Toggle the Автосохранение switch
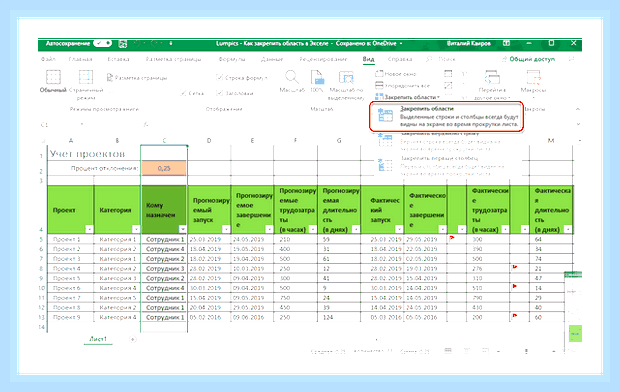Viewport: 620px width, 392px height. click(x=102, y=43)
